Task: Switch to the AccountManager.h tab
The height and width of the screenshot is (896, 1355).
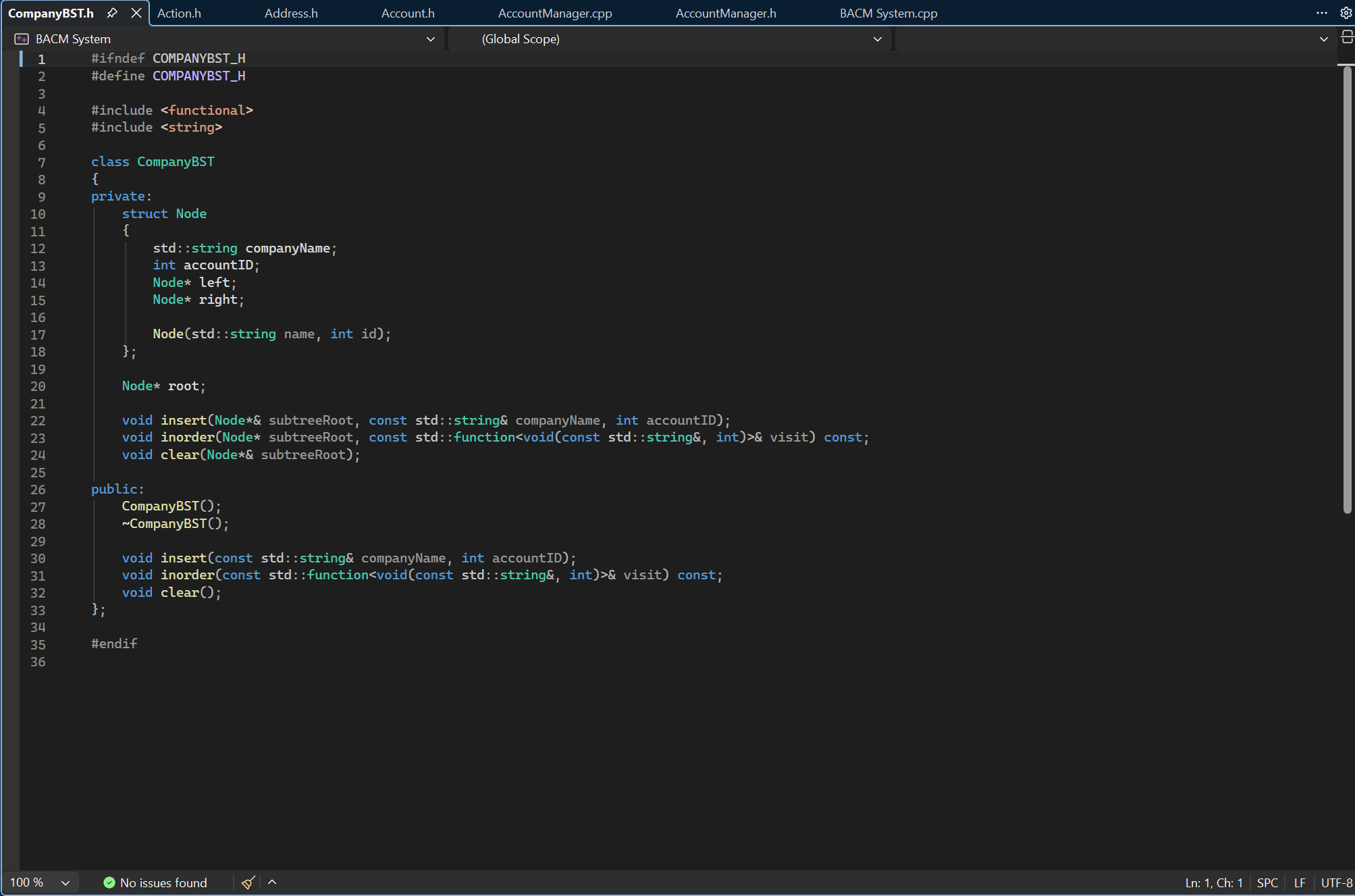Action: (726, 13)
